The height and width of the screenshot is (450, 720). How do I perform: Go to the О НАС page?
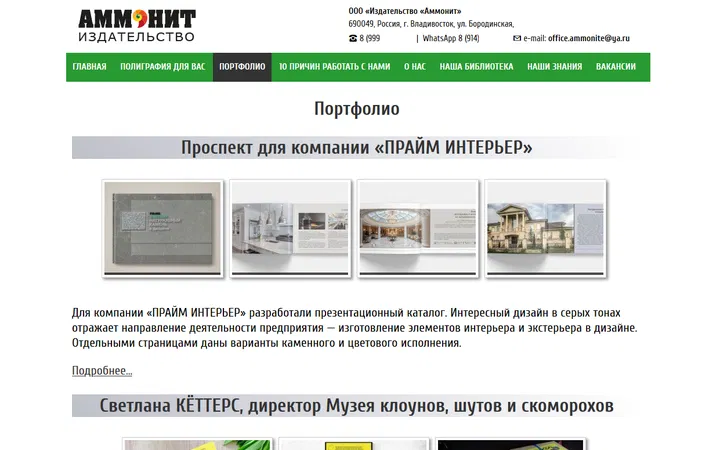coord(415,67)
